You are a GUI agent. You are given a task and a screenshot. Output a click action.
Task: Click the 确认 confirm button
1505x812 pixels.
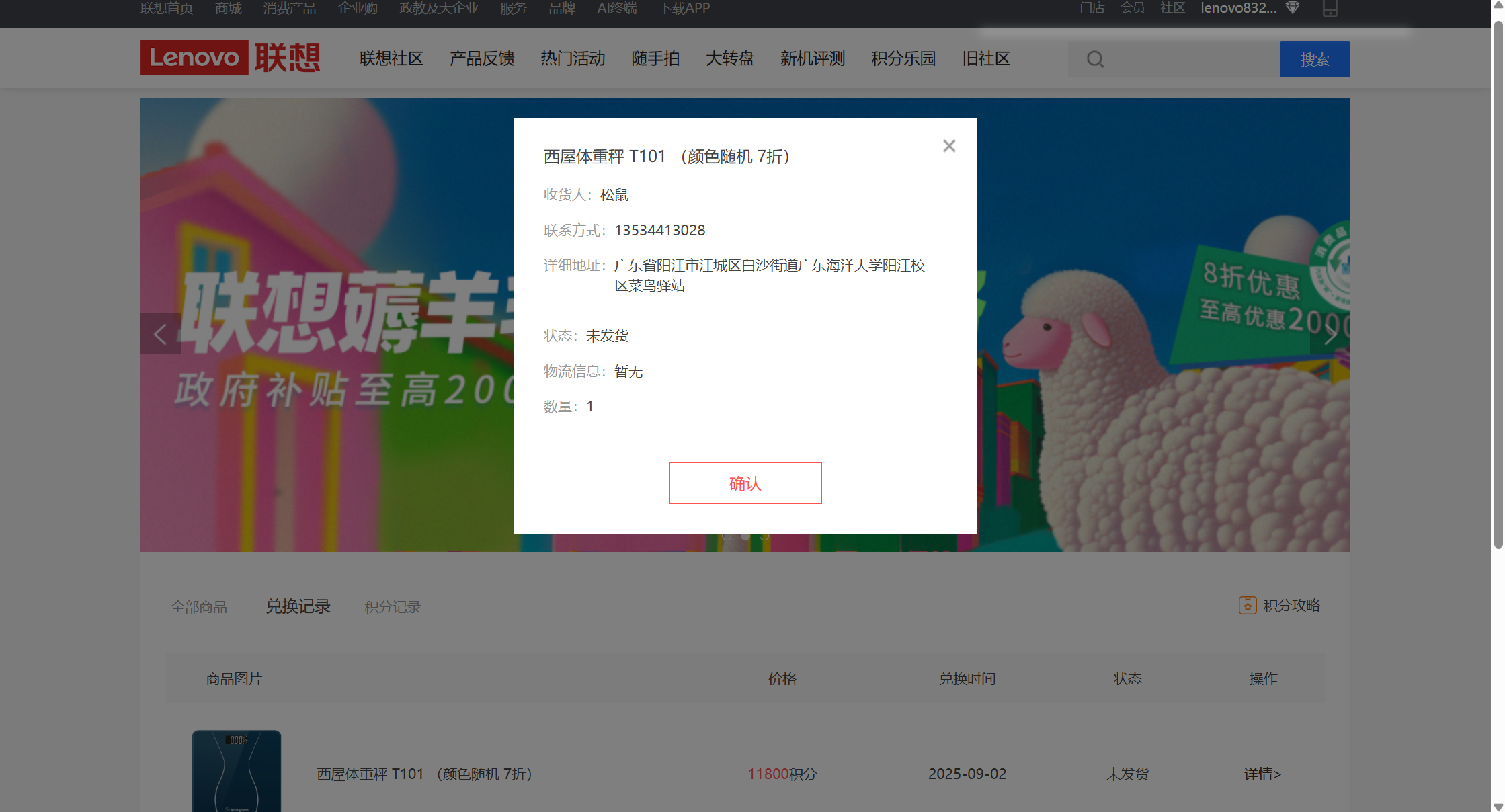[745, 483]
